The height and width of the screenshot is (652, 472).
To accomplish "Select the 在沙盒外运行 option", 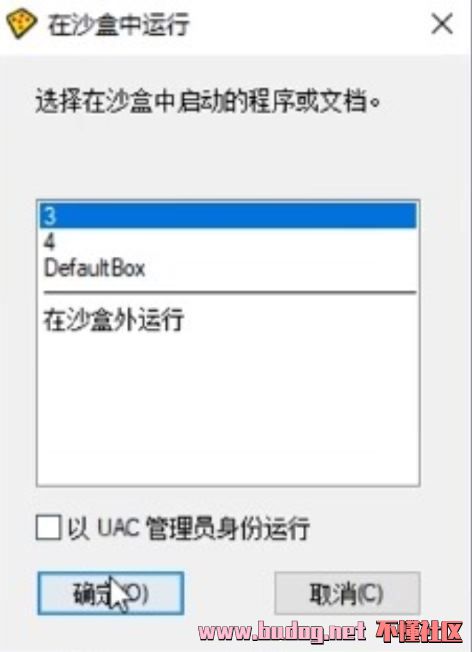I will click(228, 319).
